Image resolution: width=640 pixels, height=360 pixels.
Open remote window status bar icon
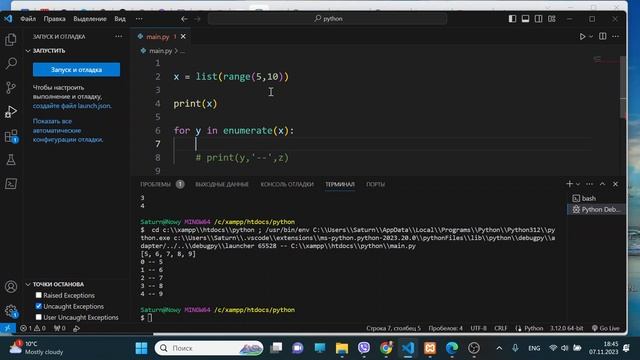(x=7, y=328)
